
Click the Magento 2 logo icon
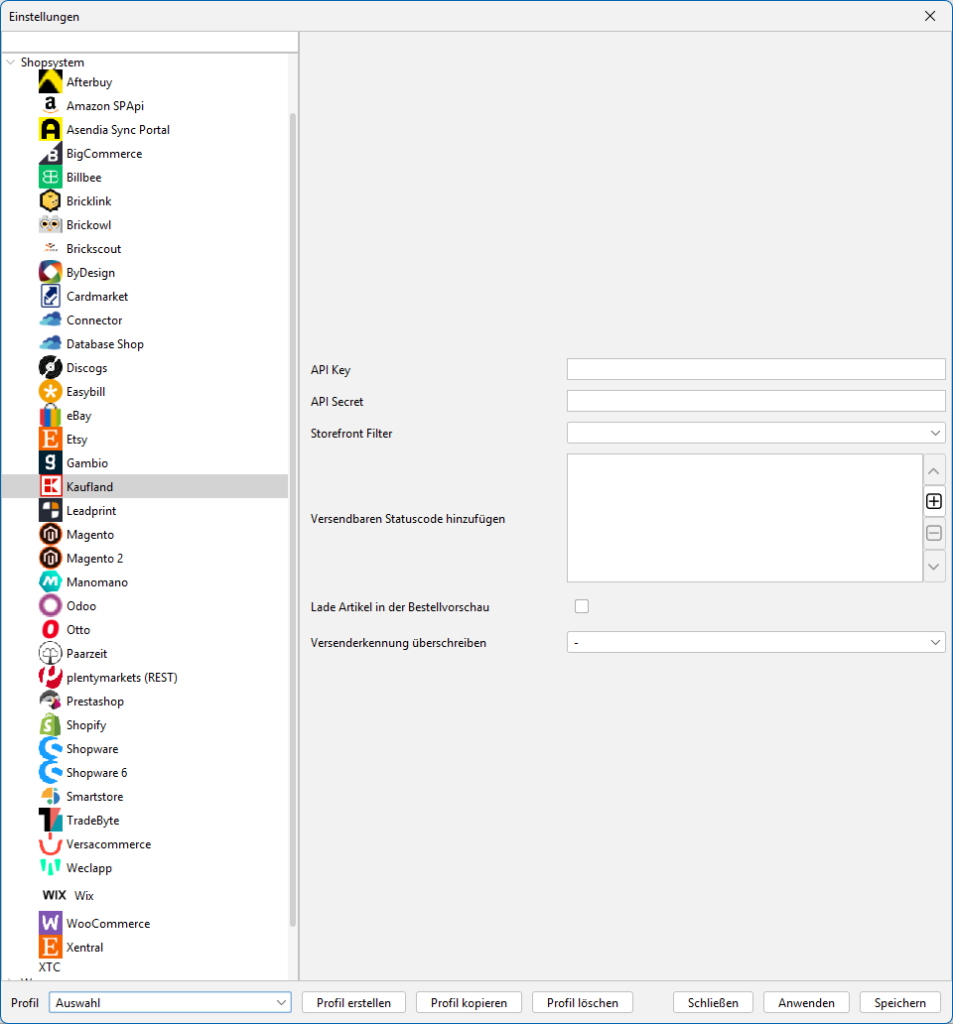point(50,558)
